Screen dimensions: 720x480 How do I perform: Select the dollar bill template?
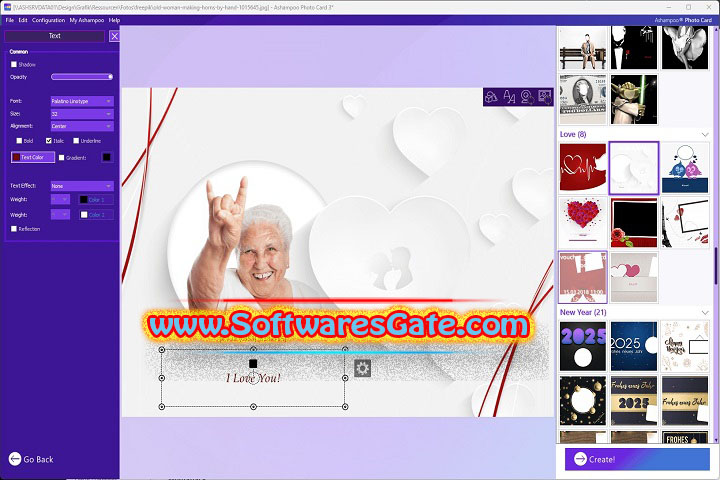[583, 99]
